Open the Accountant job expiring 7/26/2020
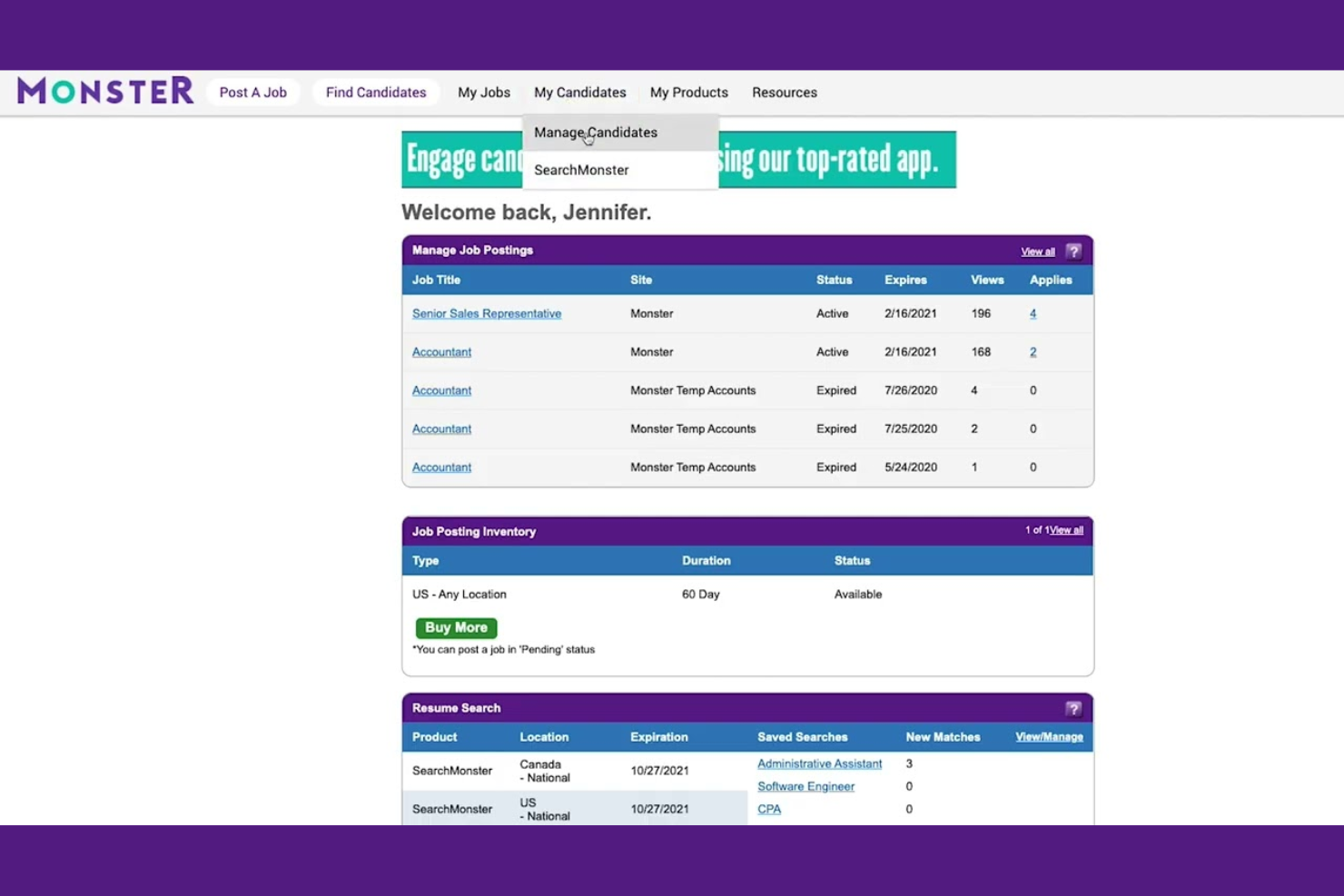This screenshot has width=1344, height=896. tap(441, 390)
